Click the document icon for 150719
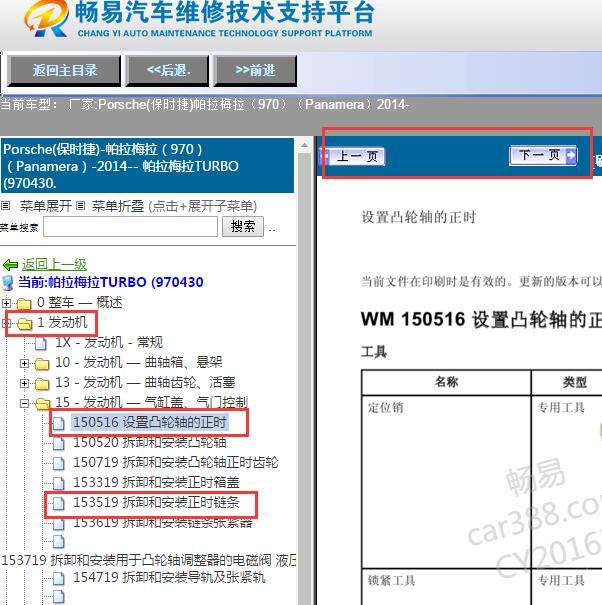 59,463
